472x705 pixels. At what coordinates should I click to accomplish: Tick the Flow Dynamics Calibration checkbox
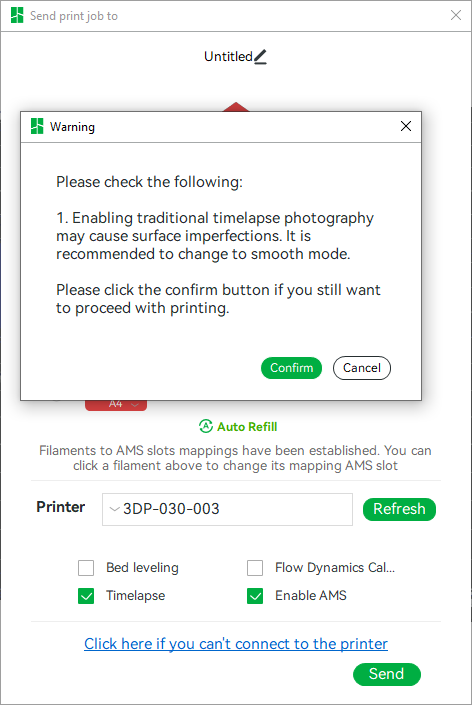[255, 568]
